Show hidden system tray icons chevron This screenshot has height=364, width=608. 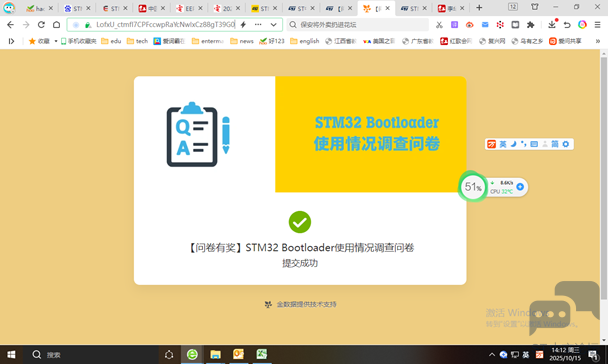pyautogui.click(x=492, y=355)
